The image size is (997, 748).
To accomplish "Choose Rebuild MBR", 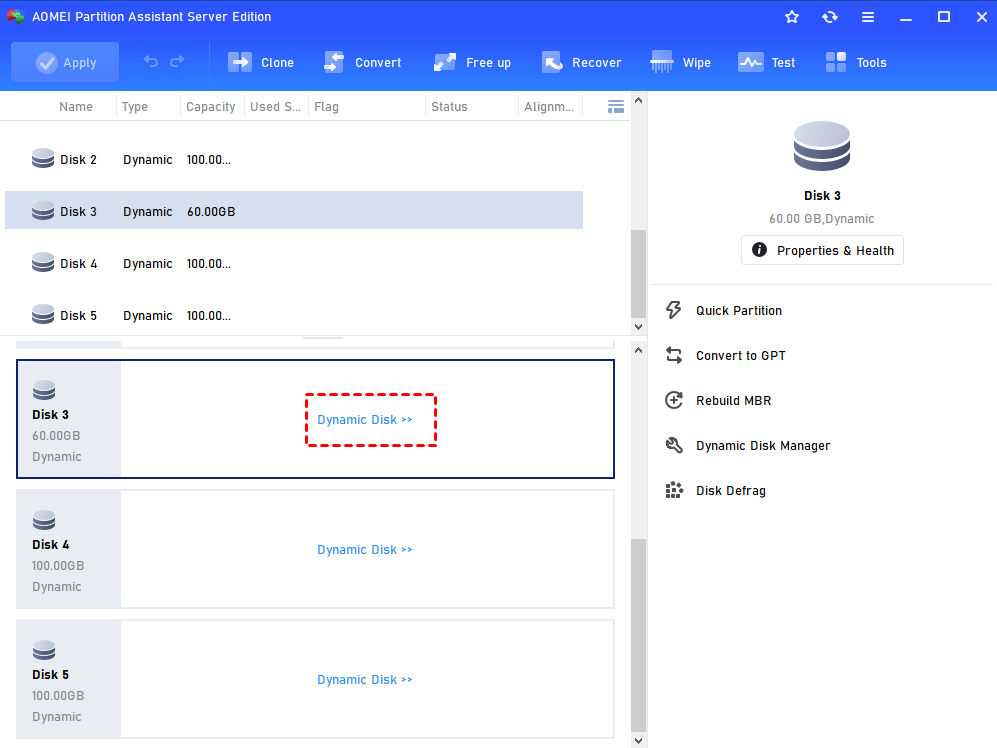I will (x=734, y=401).
